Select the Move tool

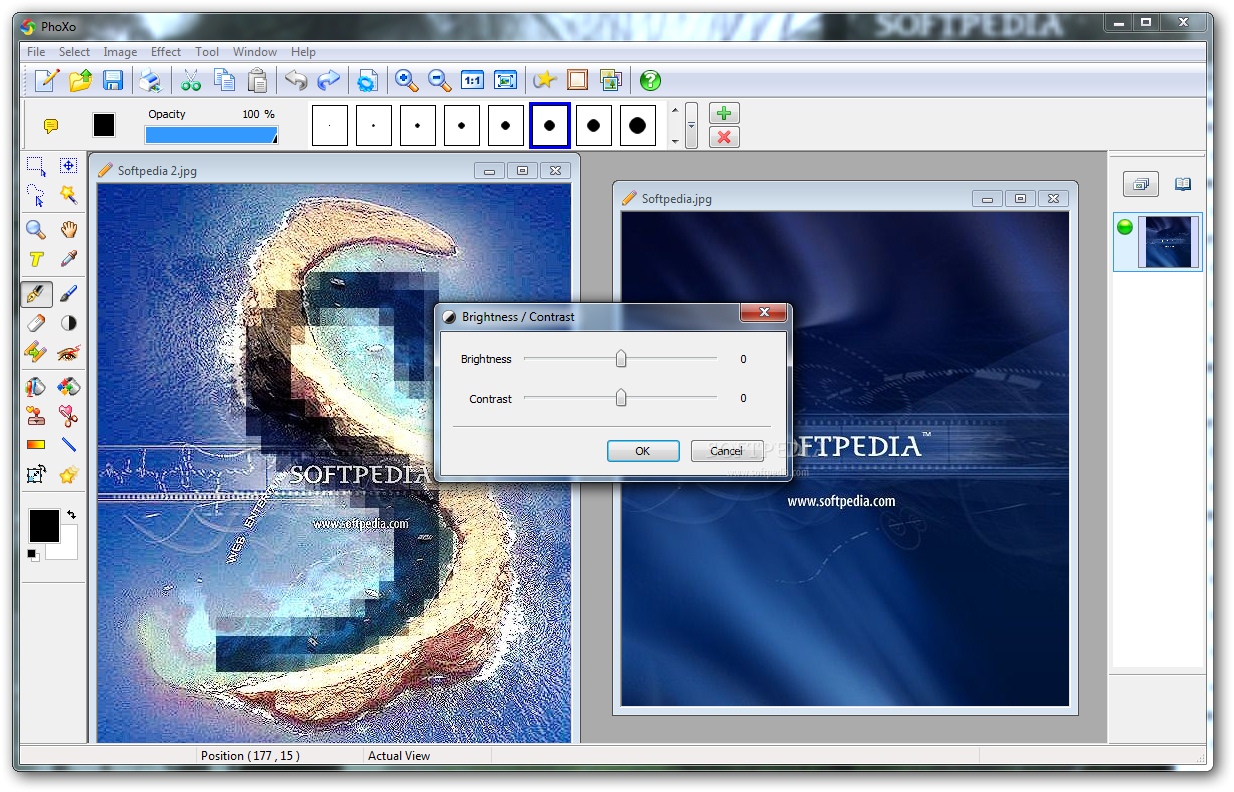coord(68,166)
